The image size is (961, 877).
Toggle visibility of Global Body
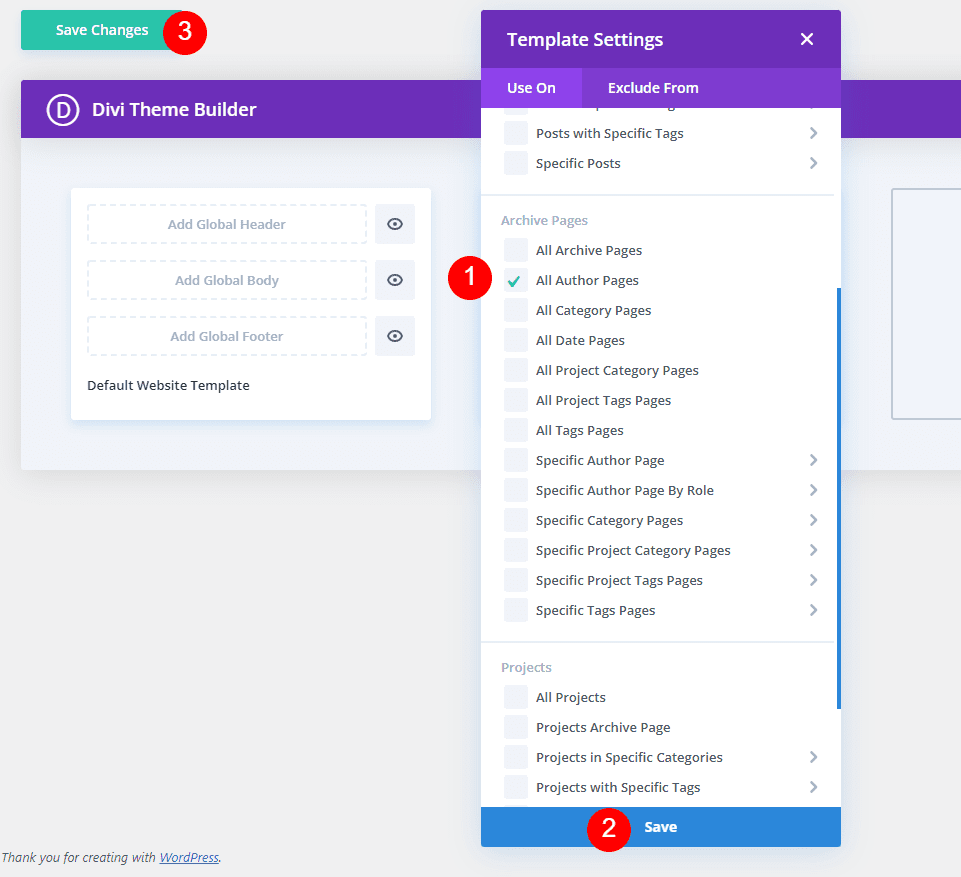click(395, 280)
